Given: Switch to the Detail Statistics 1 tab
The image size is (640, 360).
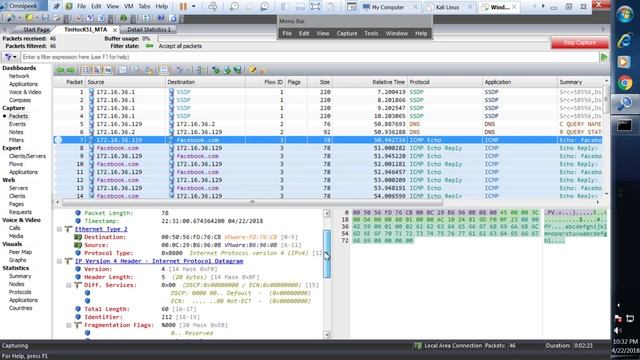Looking at the screenshot, I should [x=149, y=29].
